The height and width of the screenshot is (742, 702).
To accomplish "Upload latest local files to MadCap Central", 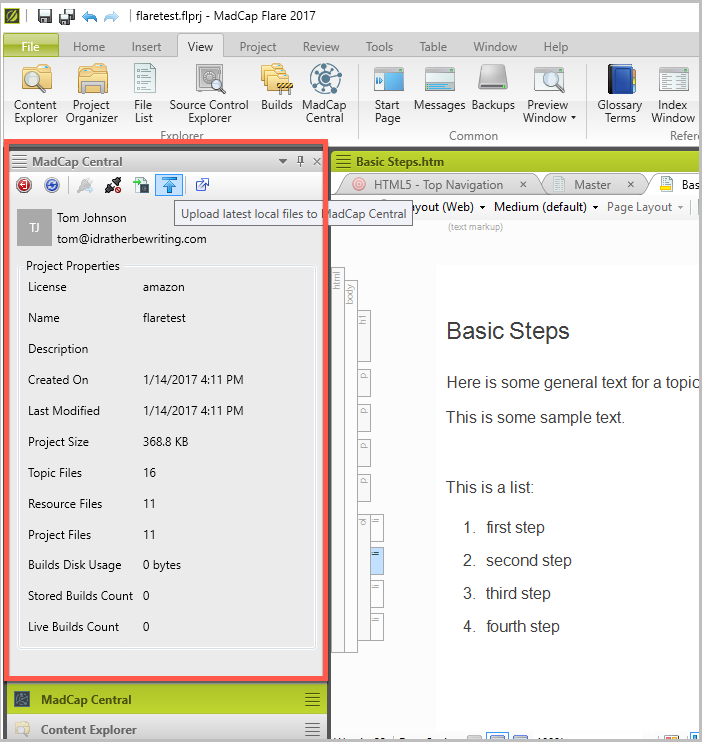I will point(169,185).
